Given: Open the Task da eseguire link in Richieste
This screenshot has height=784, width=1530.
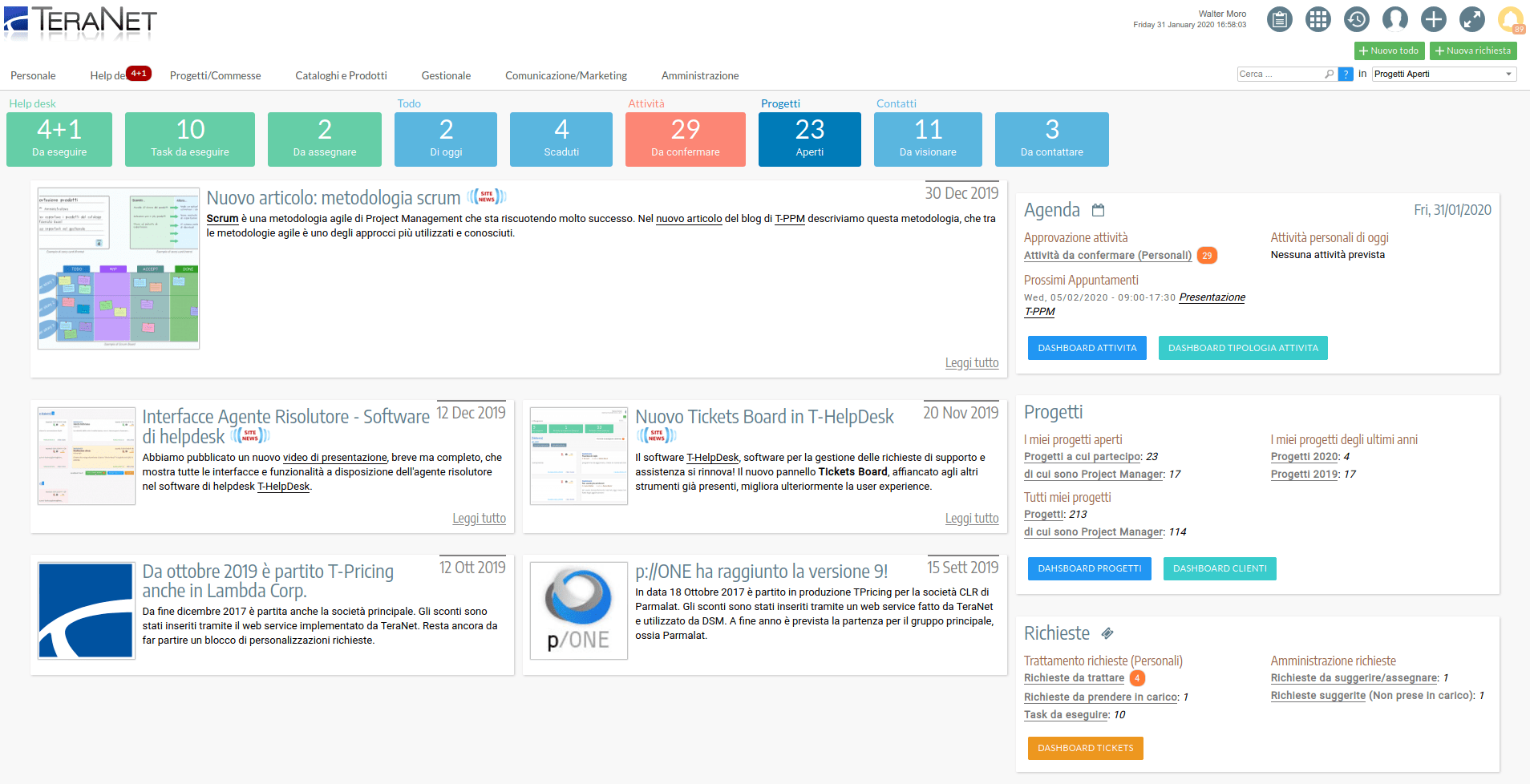Looking at the screenshot, I should pyautogui.click(x=1067, y=715).
